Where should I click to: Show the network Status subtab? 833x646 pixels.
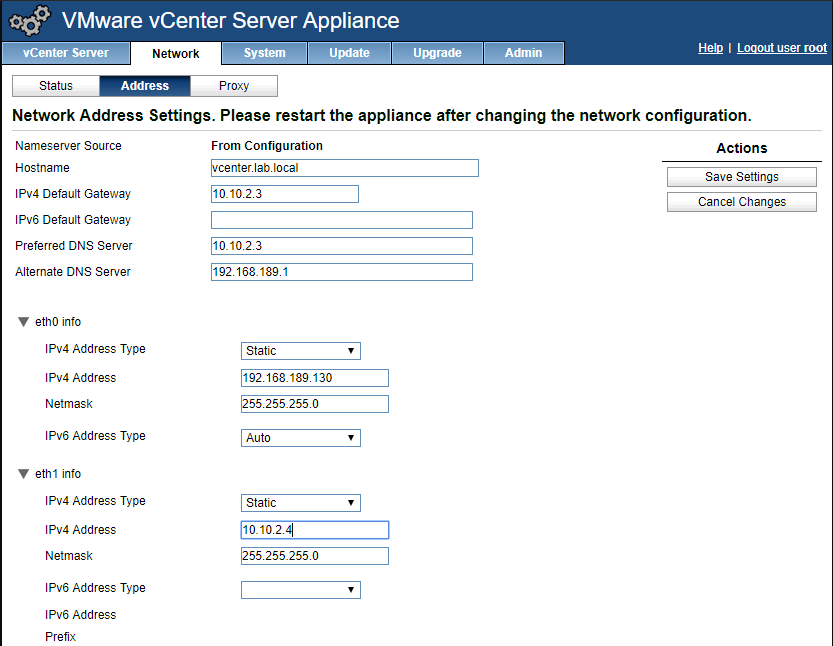tap(56, 86)
